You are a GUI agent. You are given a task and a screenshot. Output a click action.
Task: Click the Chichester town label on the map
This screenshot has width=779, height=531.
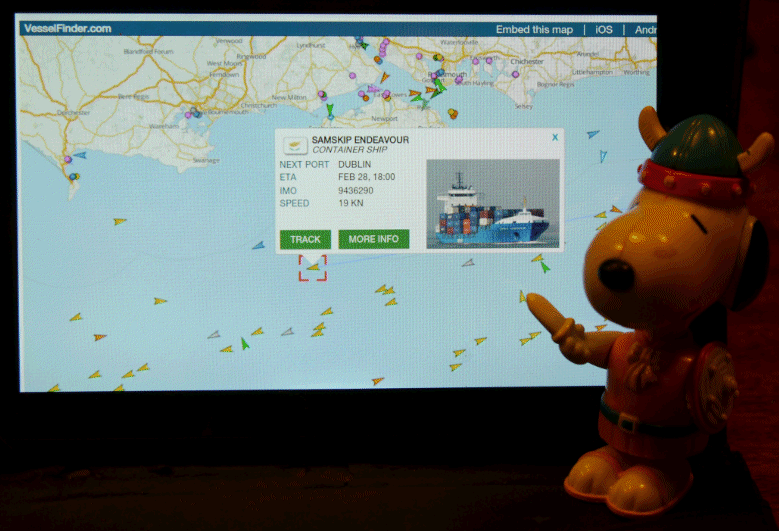coord(526,61)
